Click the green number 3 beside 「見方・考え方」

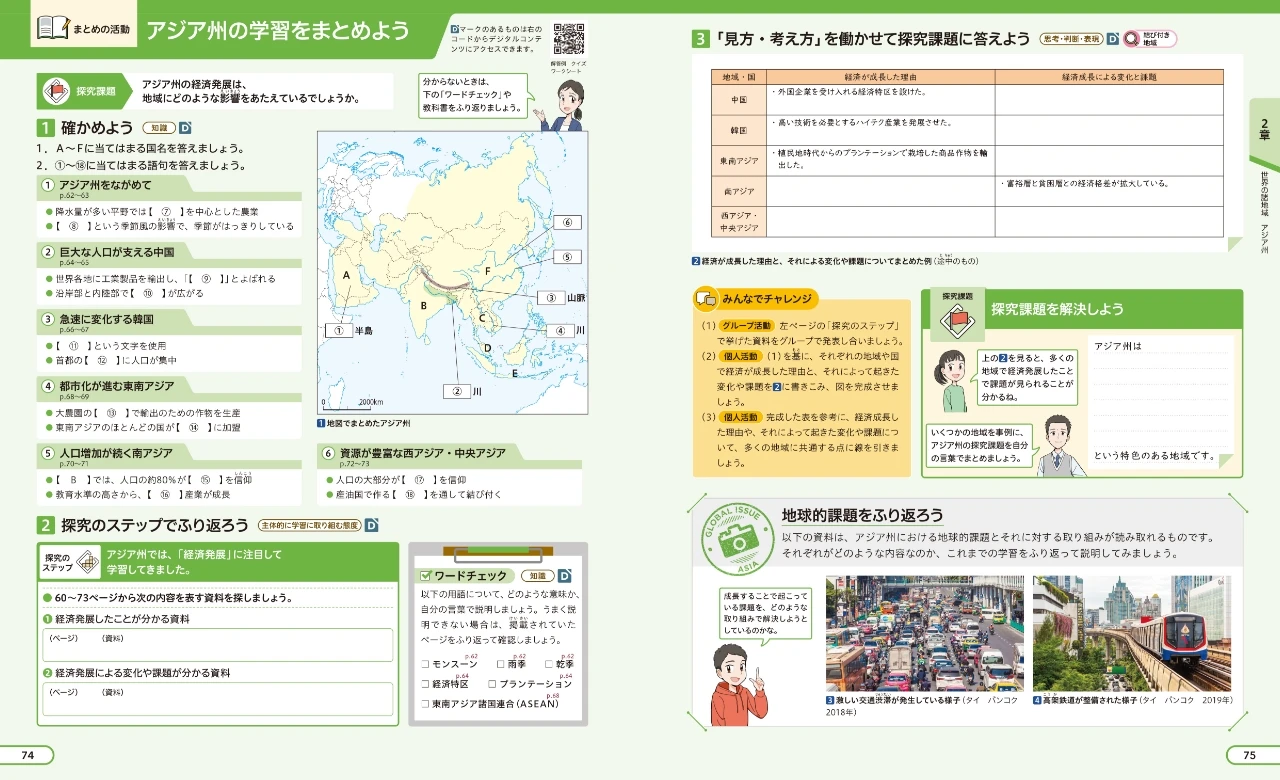701,39
